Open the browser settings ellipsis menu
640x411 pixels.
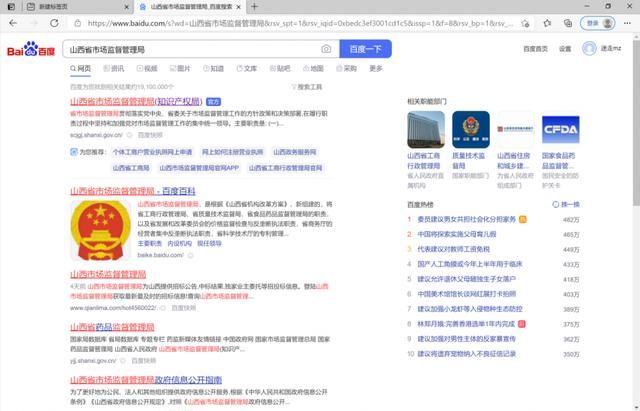[x=627, y=23]
